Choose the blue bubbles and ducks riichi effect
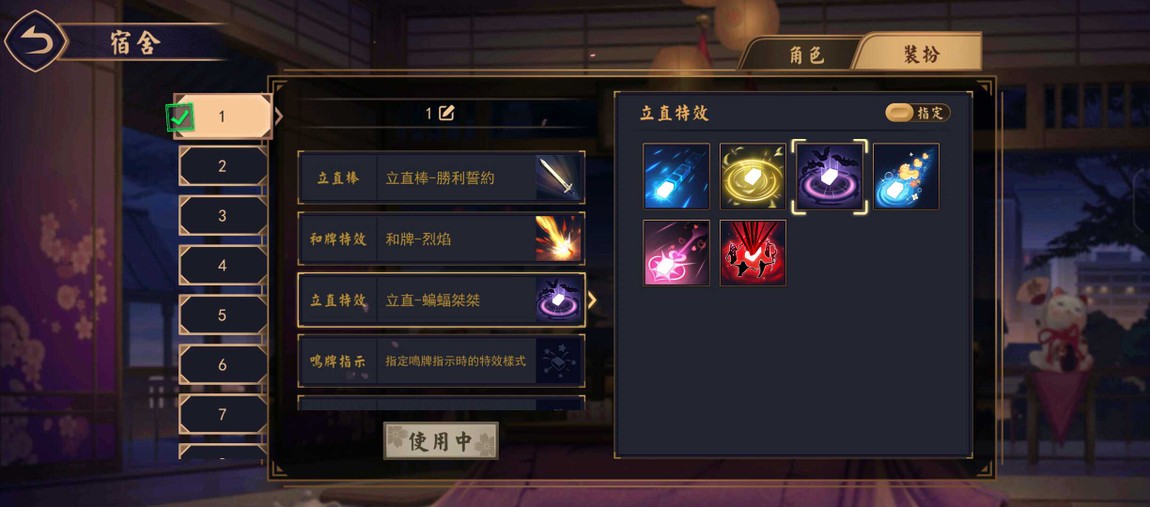This screenshot has width=1150, height=507. click(906, 176)
